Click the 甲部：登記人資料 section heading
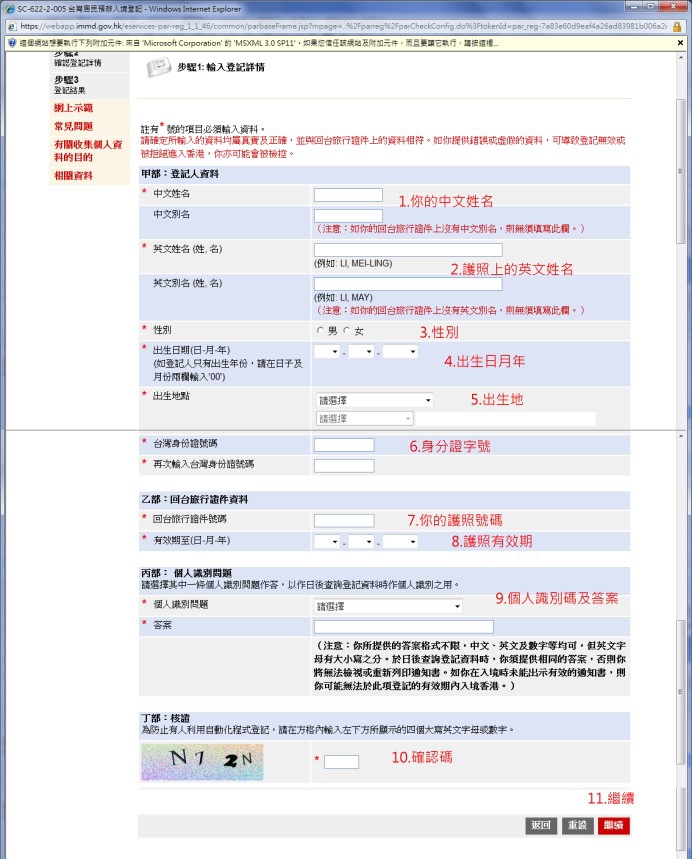The image size is (692, 859). click(180, 174)
